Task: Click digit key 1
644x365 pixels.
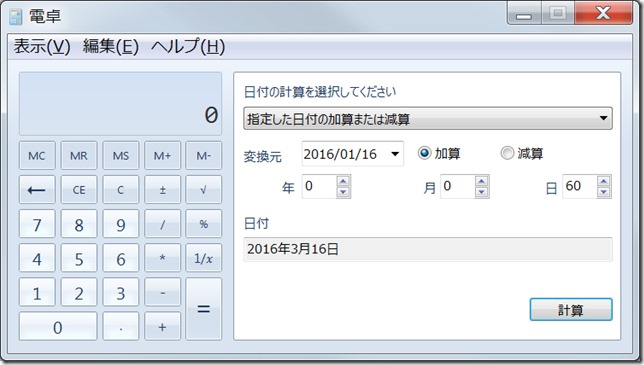Action: coord(37,292)
